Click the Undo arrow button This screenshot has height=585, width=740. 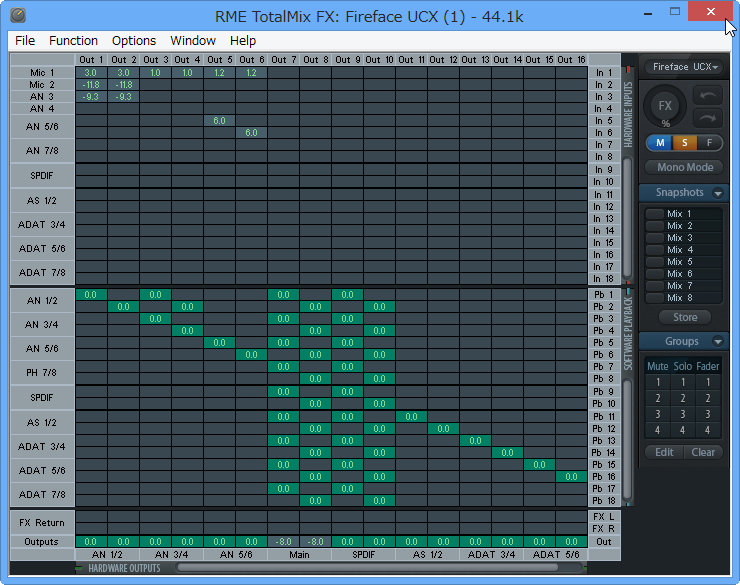click(x=708, y=96)
